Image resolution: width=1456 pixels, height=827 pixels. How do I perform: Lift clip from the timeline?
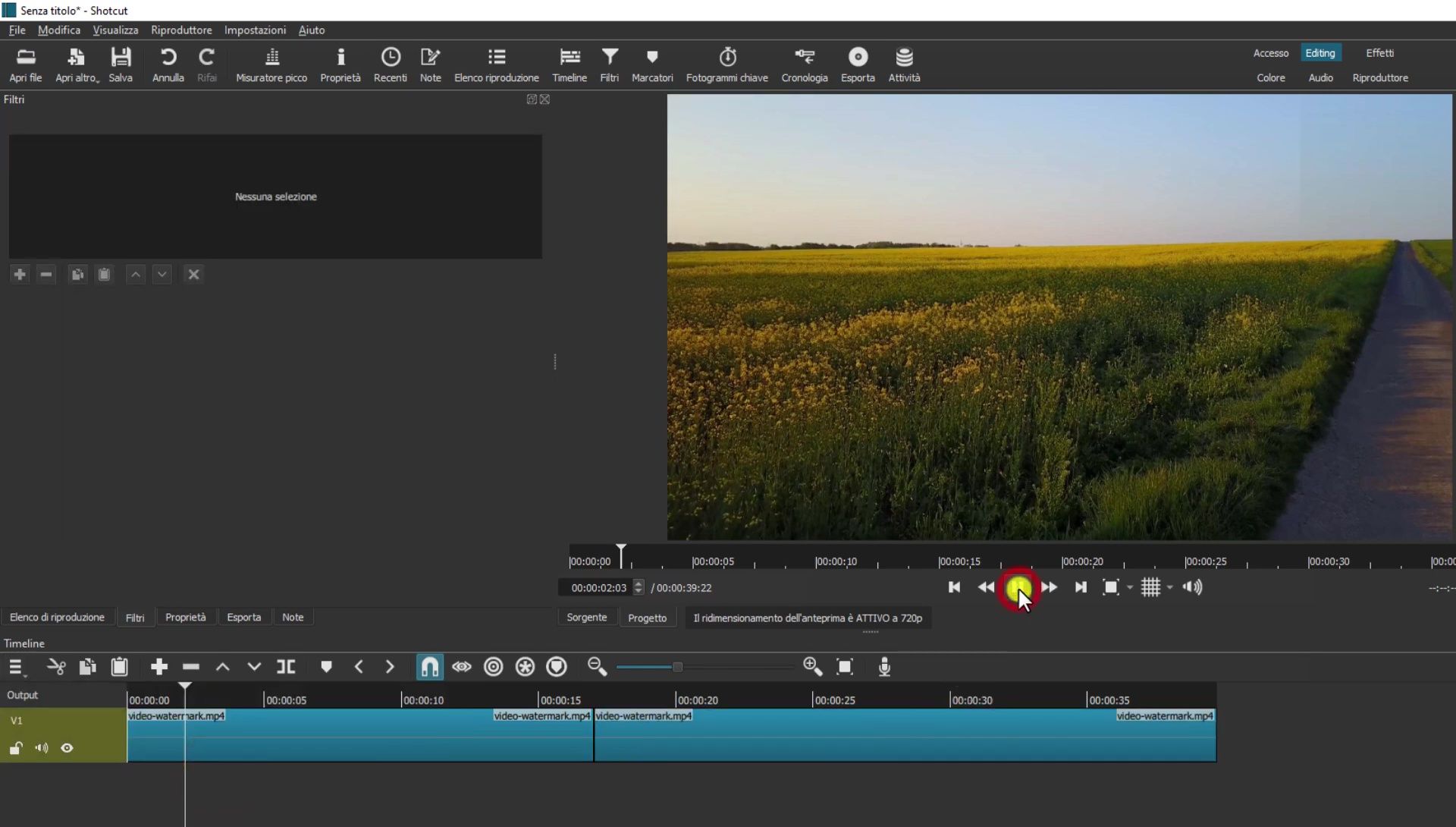(x=223, y=667)
